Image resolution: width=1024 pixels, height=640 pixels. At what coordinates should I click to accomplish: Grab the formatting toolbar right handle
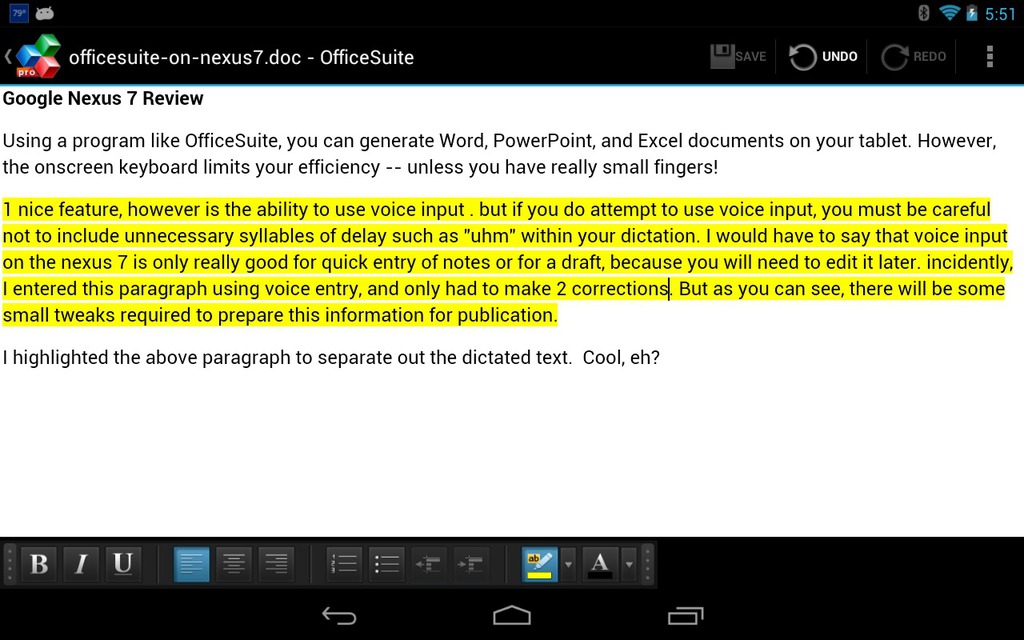tap(648, 564)
